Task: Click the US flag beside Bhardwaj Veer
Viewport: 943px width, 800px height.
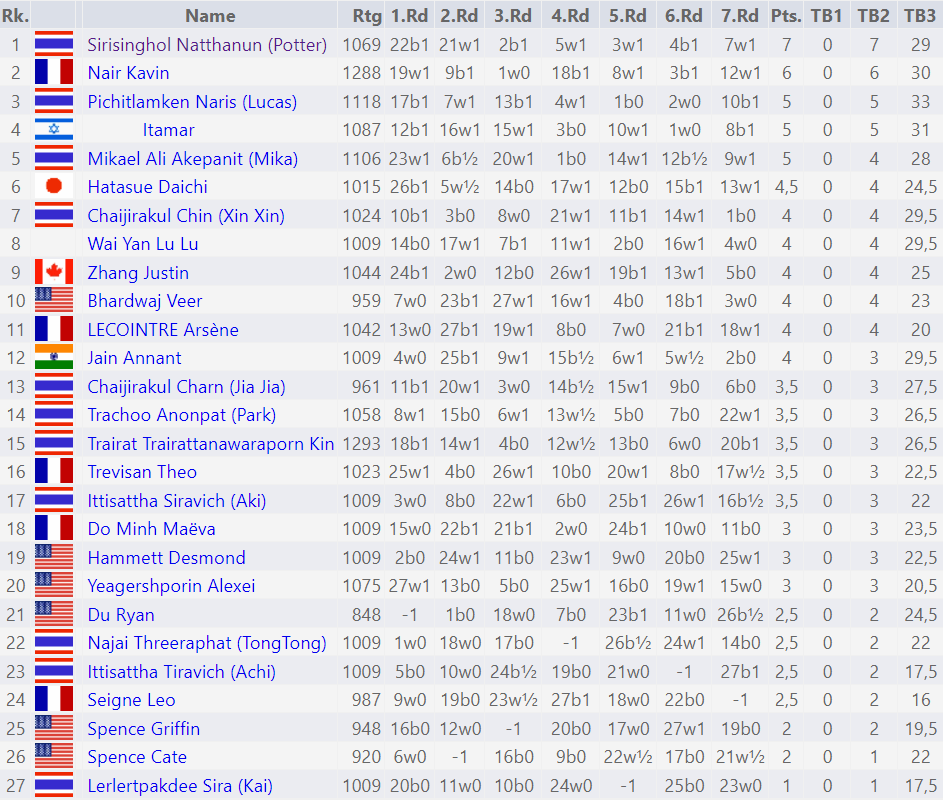Action: tap(54, 301)
